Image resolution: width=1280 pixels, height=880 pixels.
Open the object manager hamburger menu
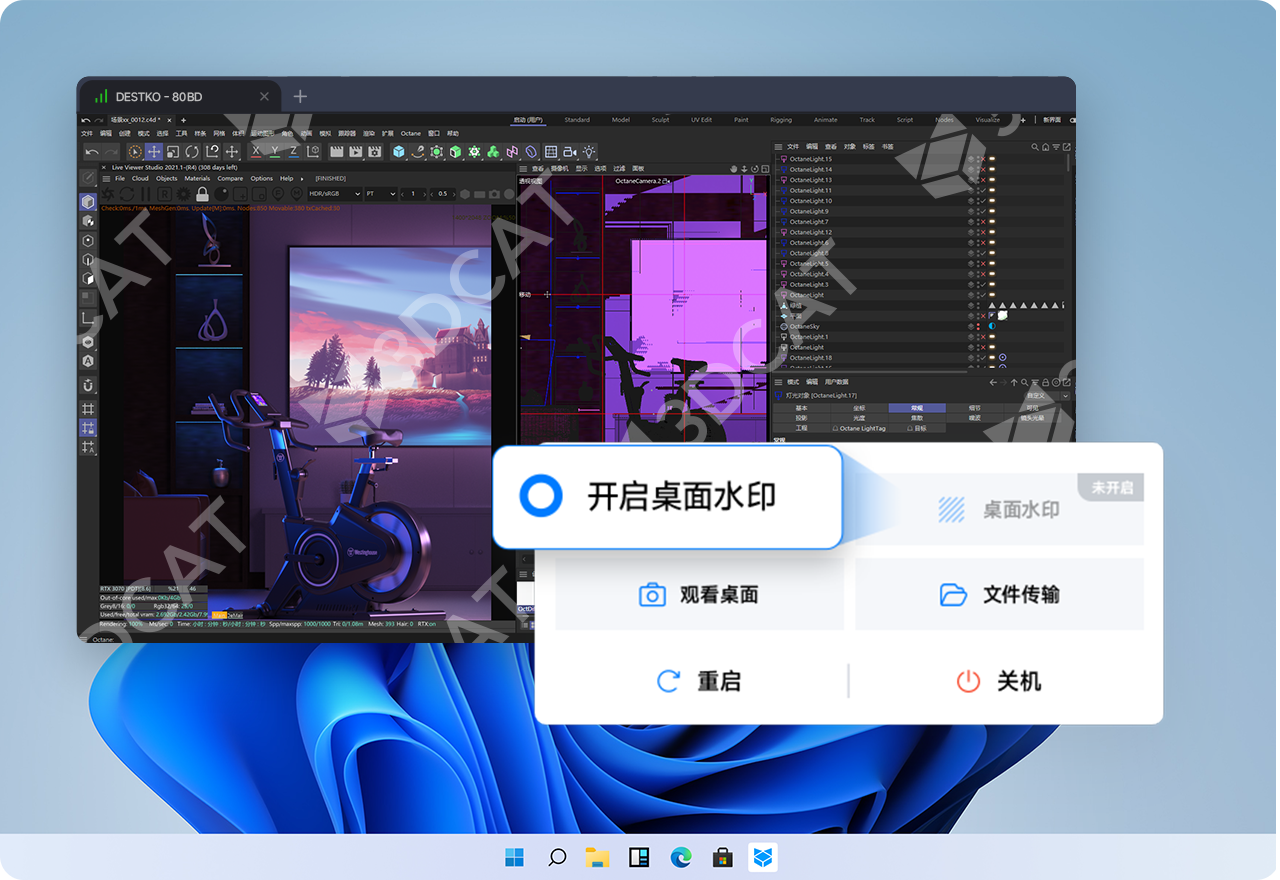click(778, 146)
